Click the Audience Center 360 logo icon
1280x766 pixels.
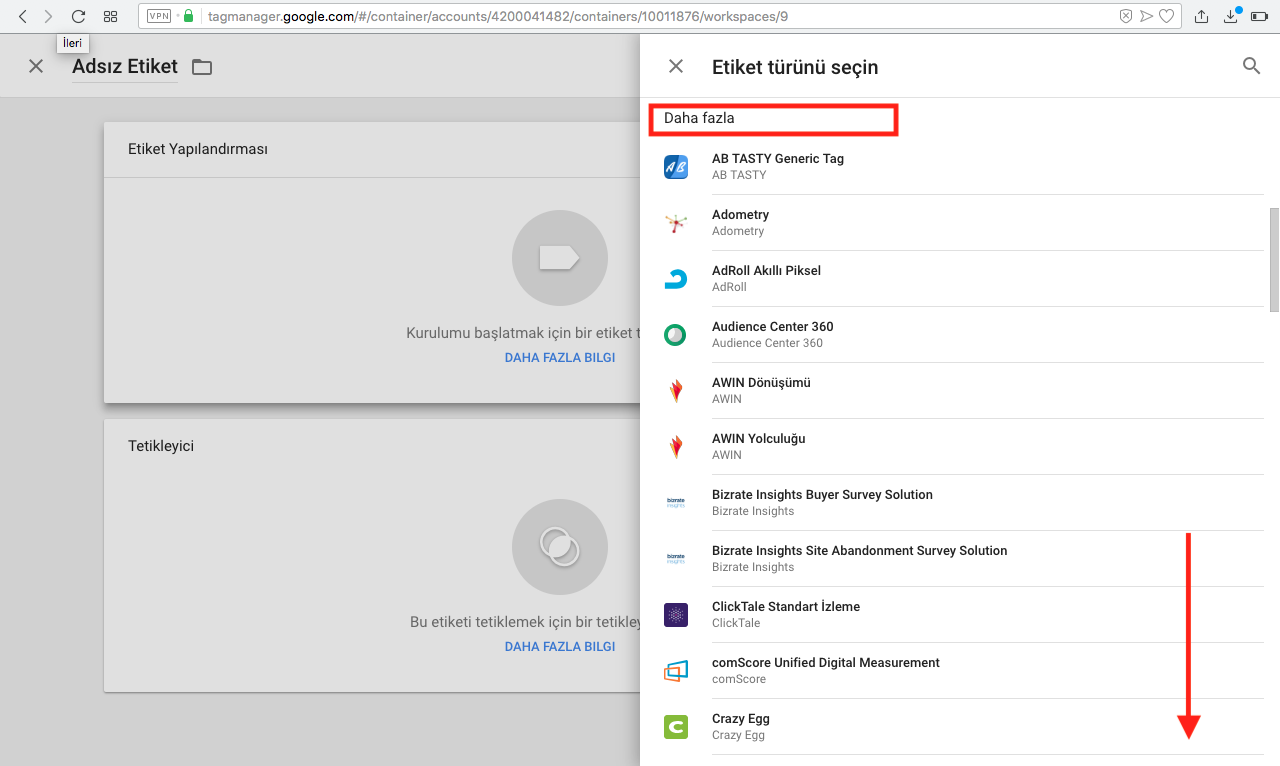coord(676,335)
